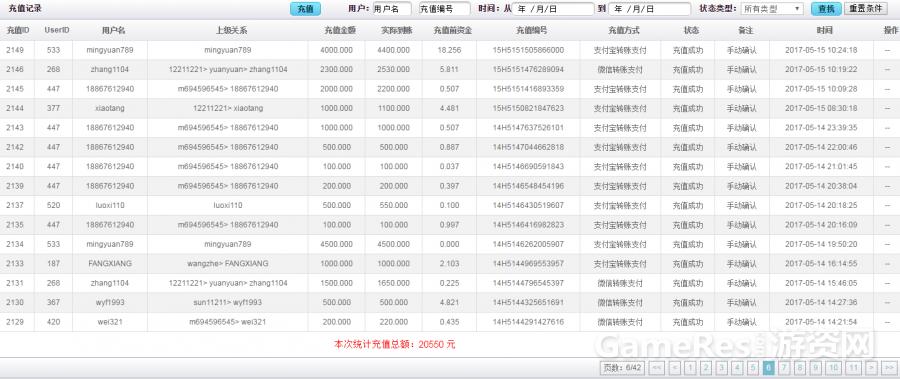Screen dimensions: 900x379
Task: Click the UserID column header
Action: click(x=57, y=30)
